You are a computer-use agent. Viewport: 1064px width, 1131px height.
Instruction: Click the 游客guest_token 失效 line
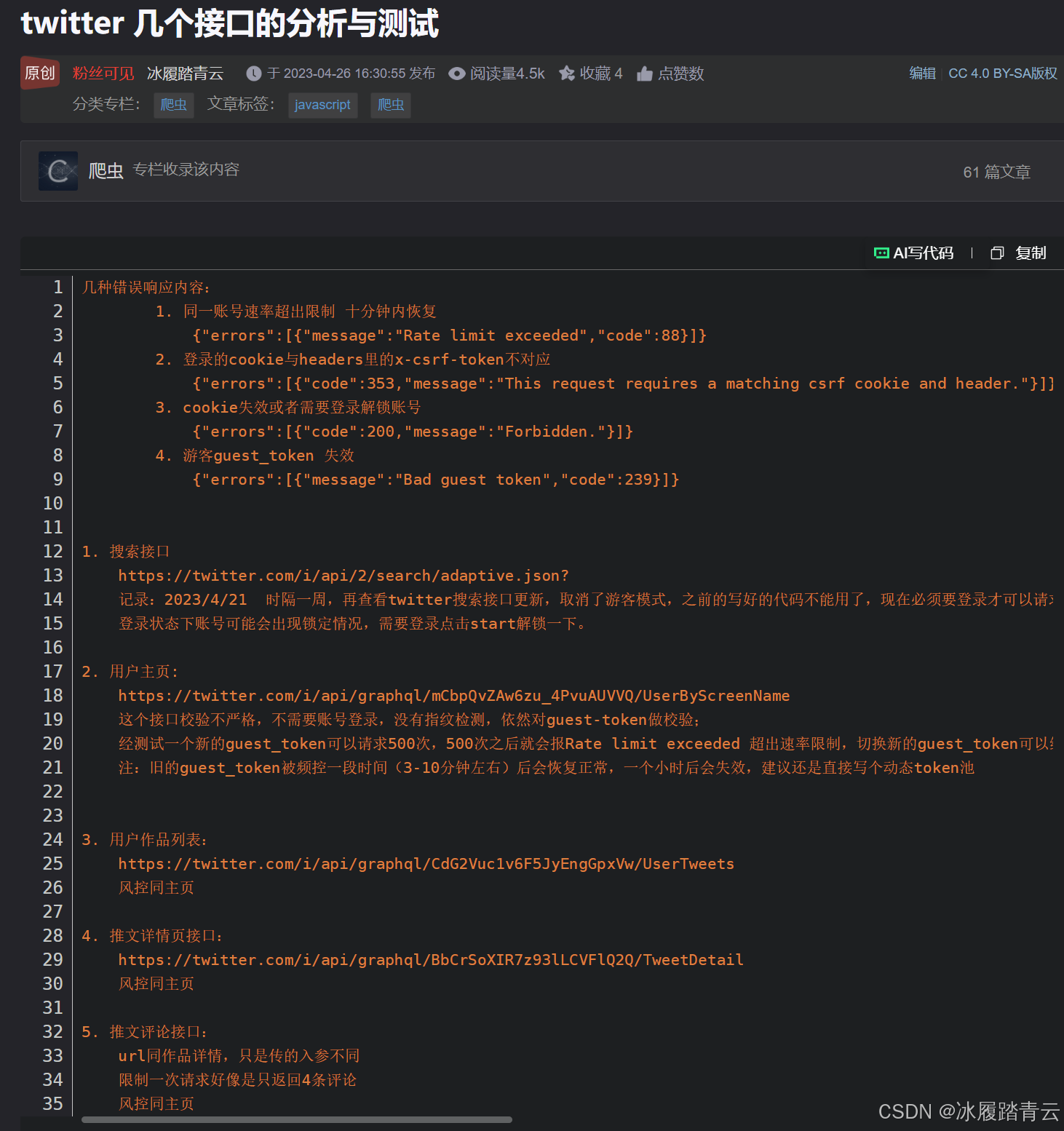tap(255, 456)
